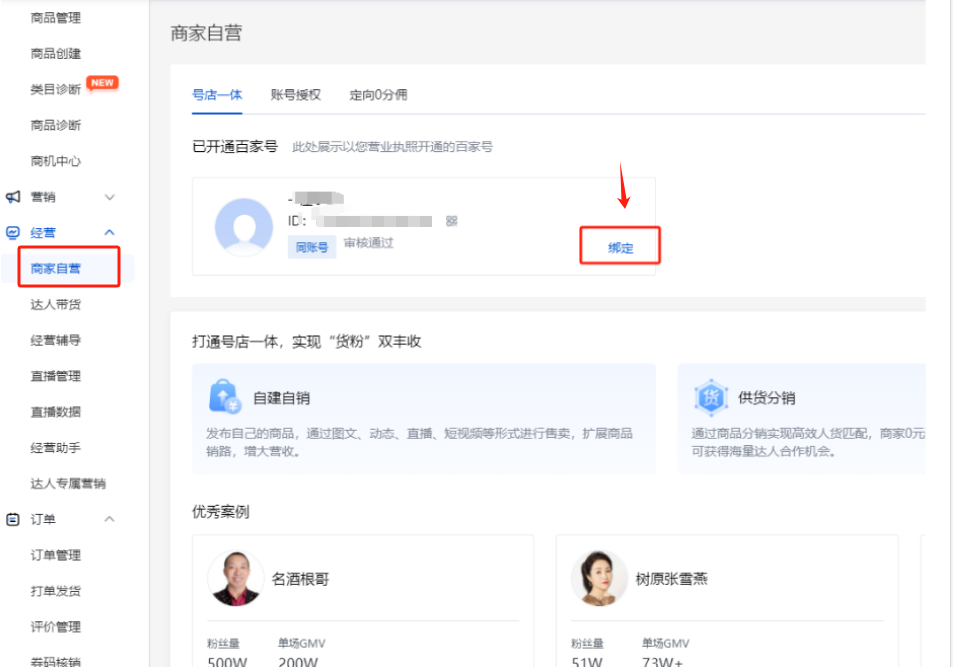Click the 订单 sidebar icon
Image resolution: width=953 pixels, height=667 pixels.
pyautogui.click(x=14, y=519)
